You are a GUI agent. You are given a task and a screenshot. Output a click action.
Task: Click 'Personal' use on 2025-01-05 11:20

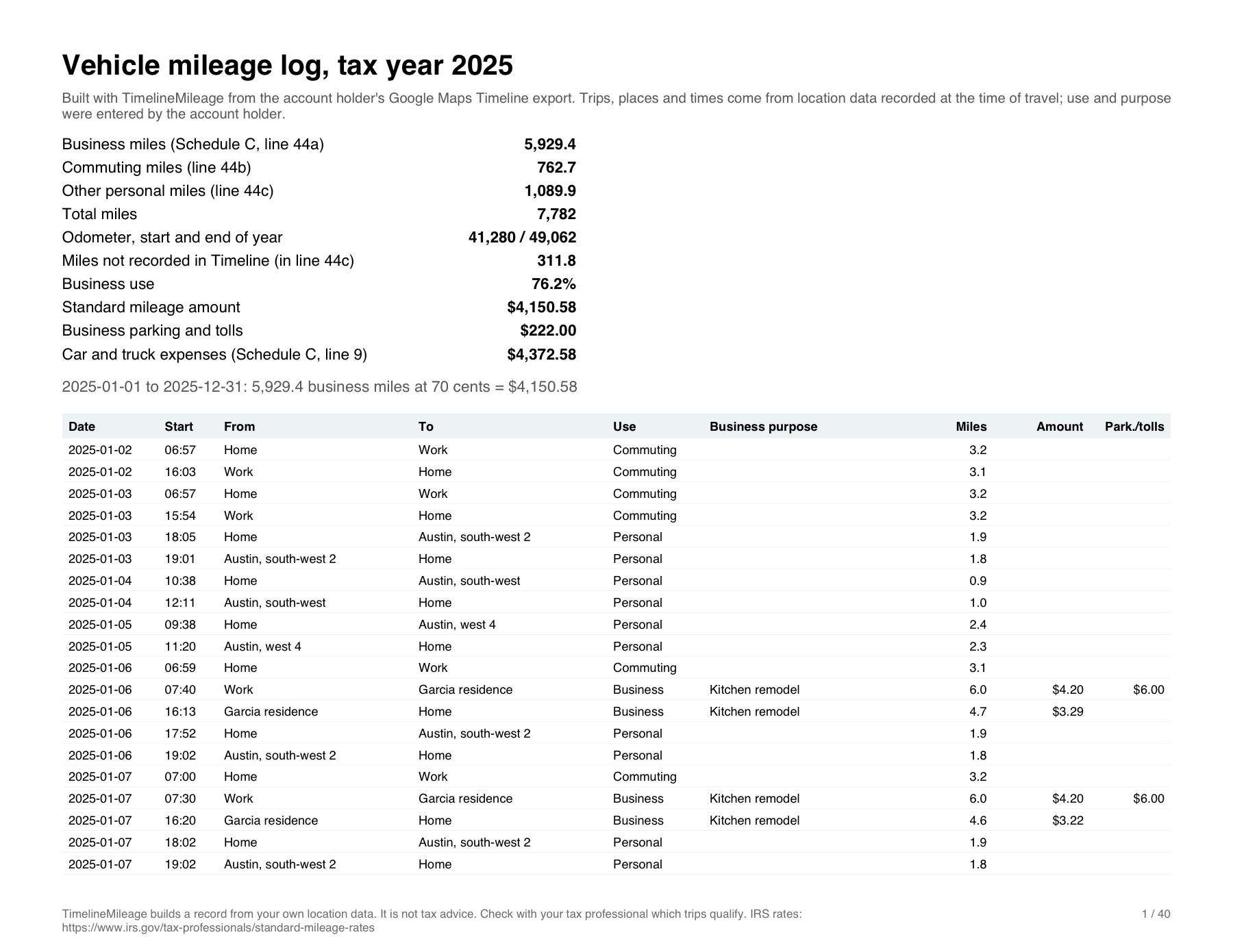point(638,647)
